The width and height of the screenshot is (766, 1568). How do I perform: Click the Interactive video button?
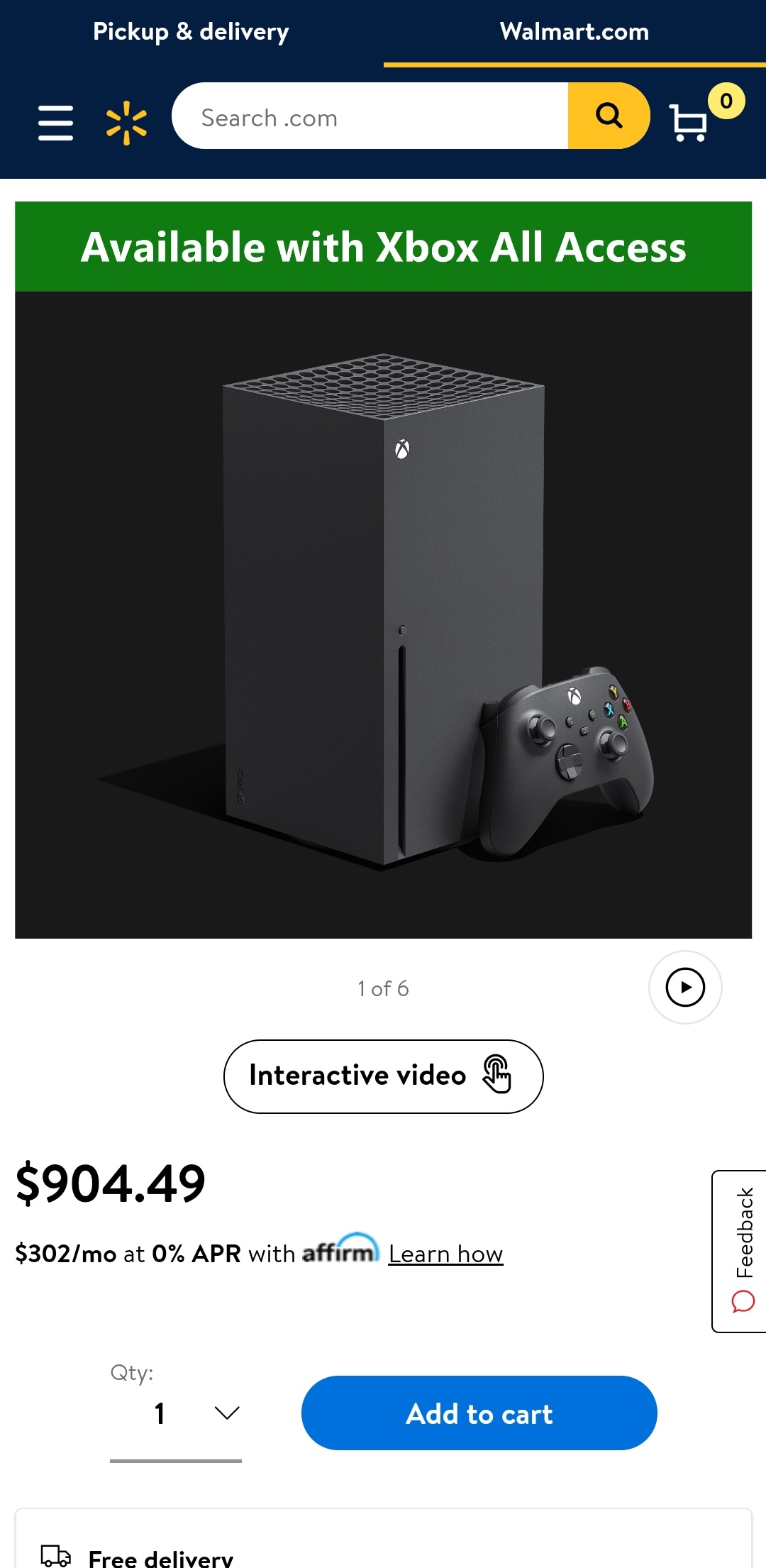point(384,1076)
